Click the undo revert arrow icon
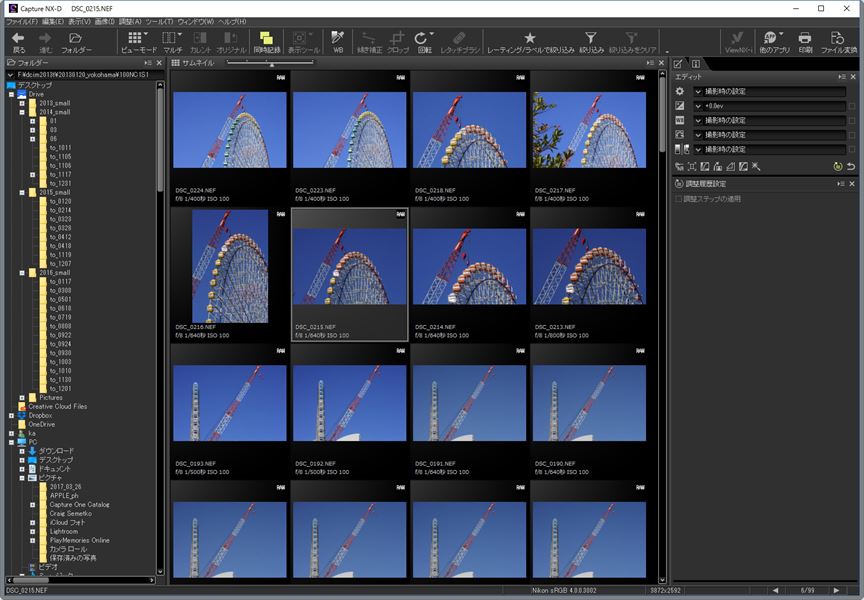864x600 pixels. point(851,166)
